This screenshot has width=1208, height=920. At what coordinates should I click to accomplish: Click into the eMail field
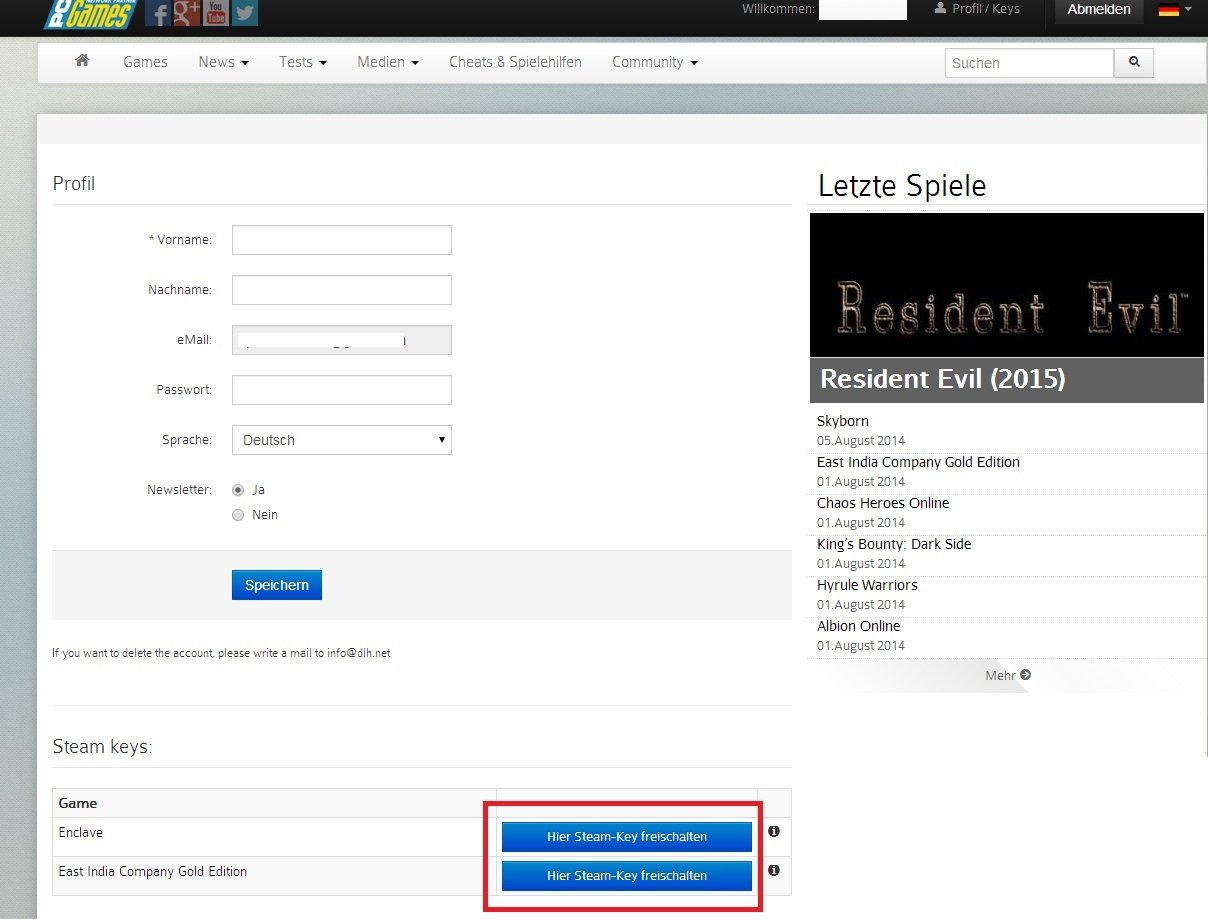pos(342,340)
